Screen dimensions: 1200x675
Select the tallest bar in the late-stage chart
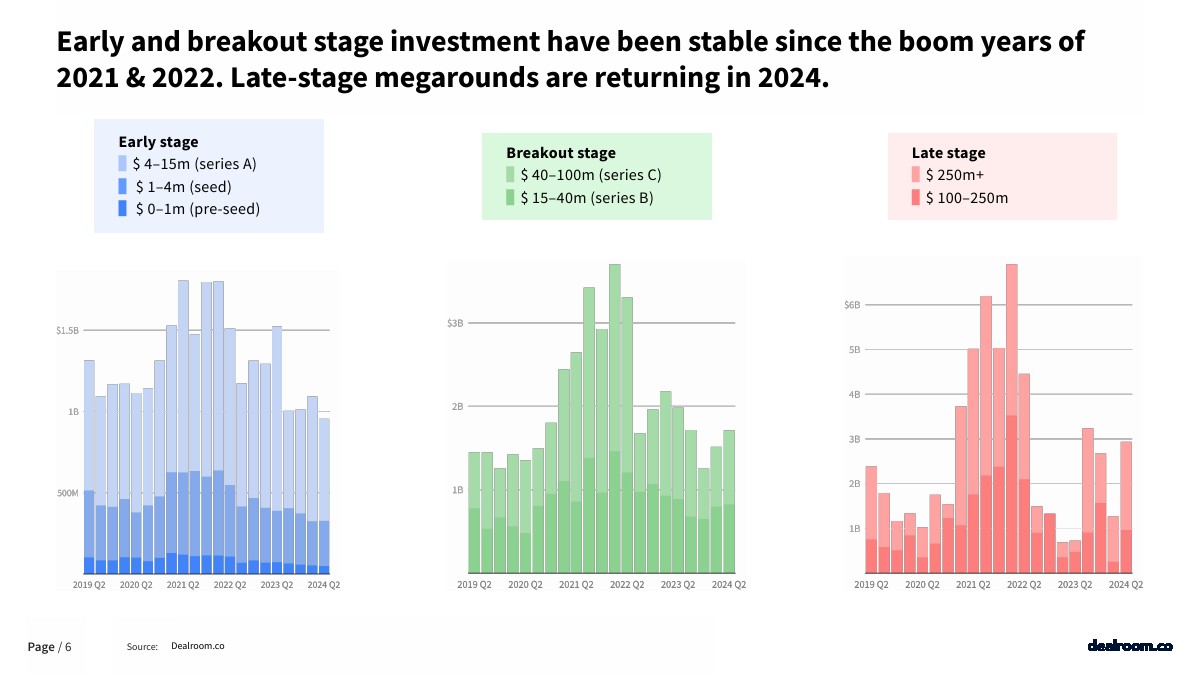pos(1012,420)
